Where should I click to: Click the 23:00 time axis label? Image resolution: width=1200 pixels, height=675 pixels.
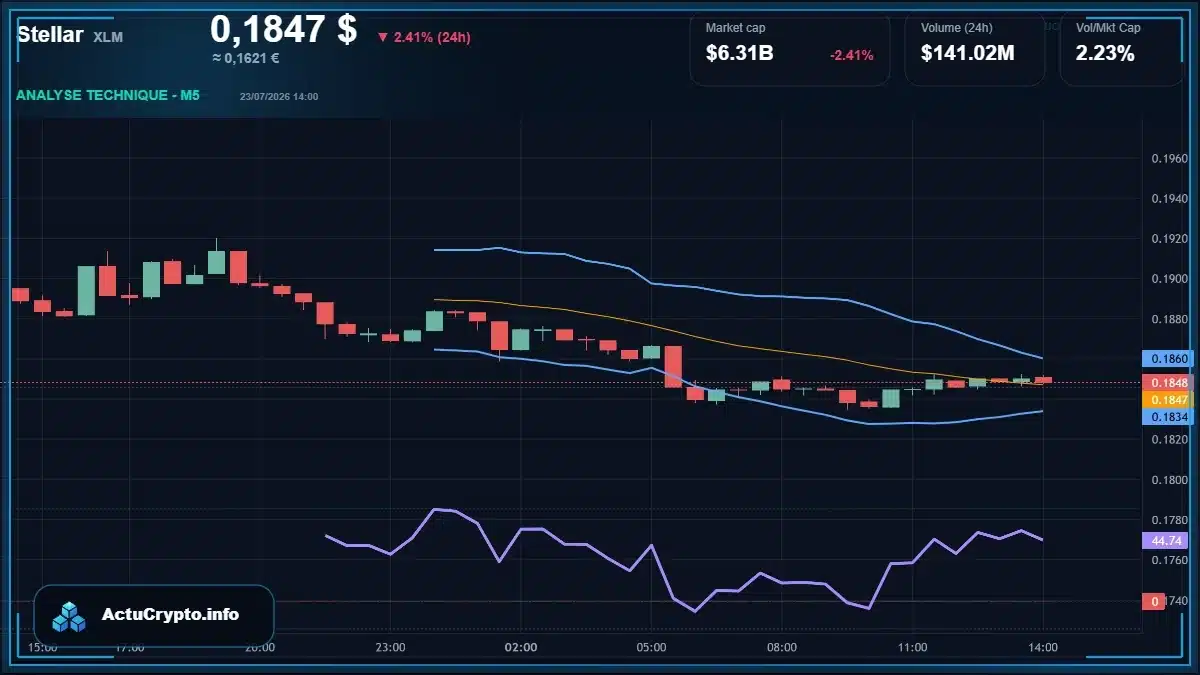click(390, 647)
